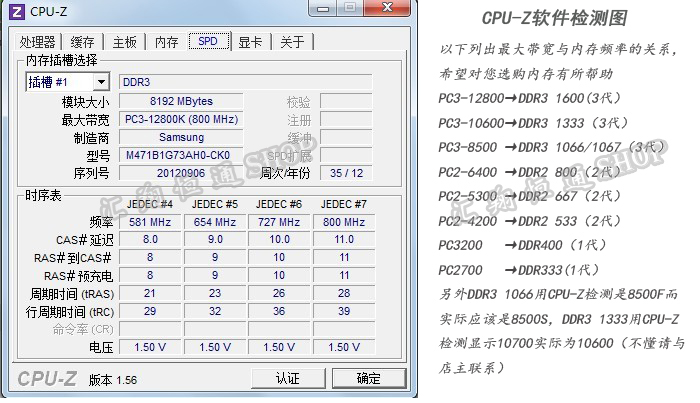Click the tRC value 29
Image resolution: width=700 pixels, height=403 pixels.
(x=150, y=311)
